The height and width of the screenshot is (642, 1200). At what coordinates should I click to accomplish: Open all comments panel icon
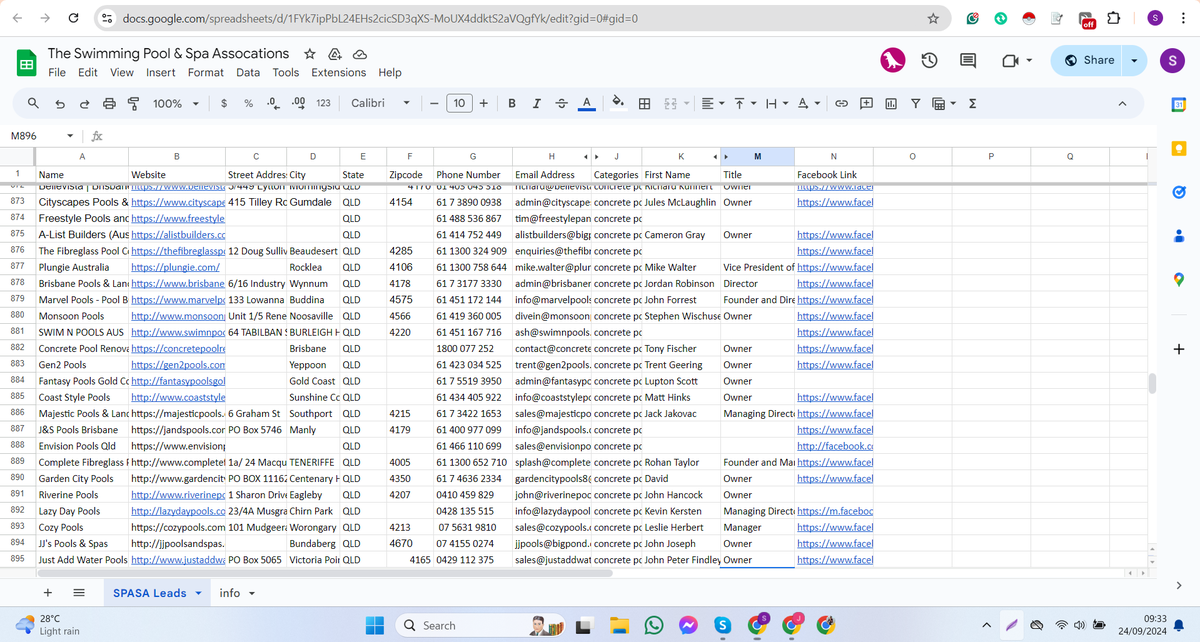[968, 61]
